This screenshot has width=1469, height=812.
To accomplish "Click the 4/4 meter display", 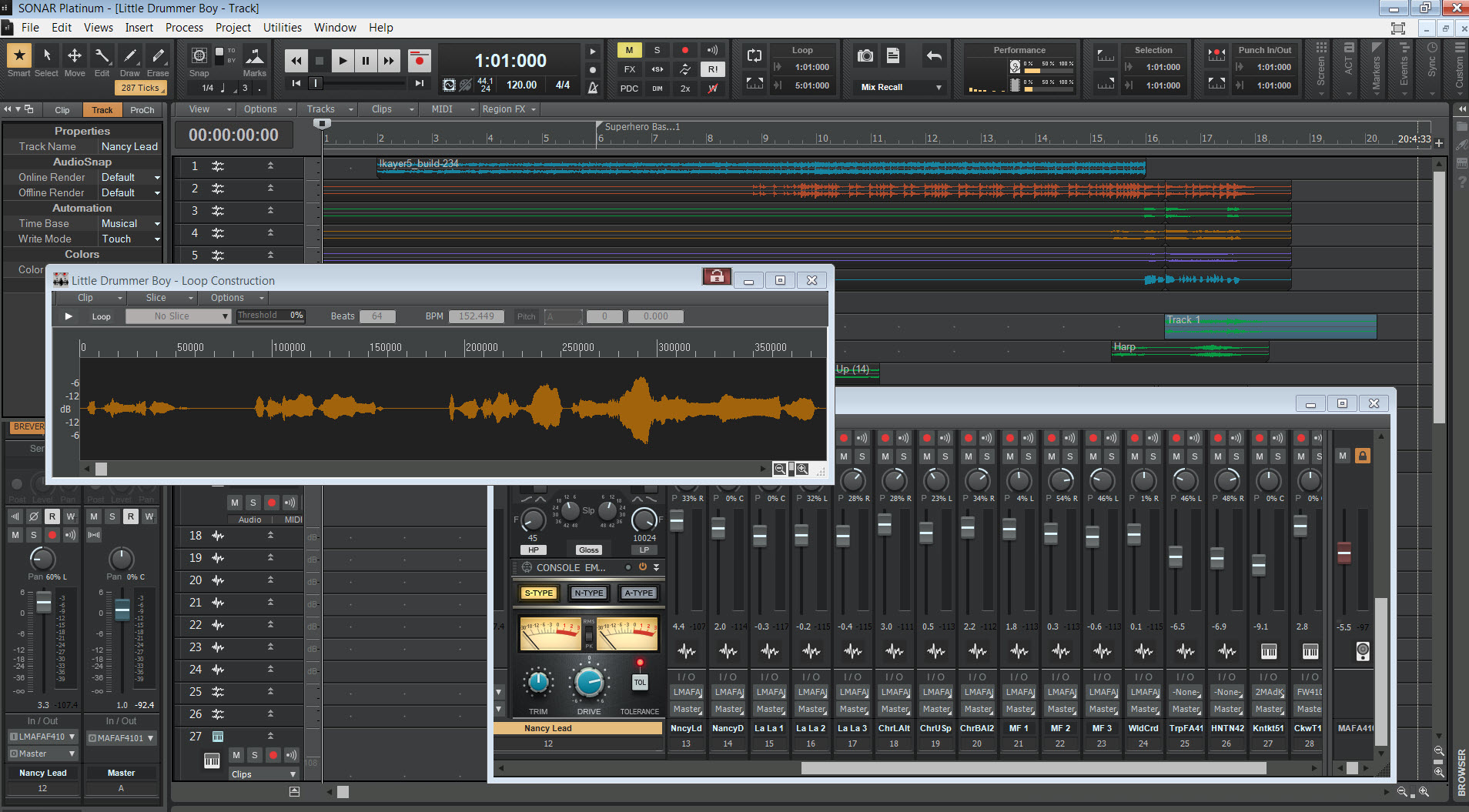I will (563, 85).
